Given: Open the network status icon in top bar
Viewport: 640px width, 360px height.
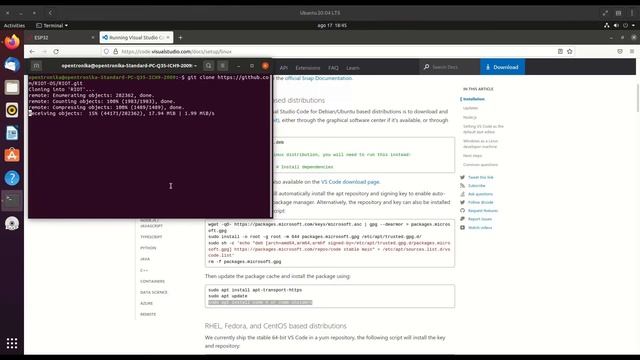Looking at the screenshot, I should (607, 25).
